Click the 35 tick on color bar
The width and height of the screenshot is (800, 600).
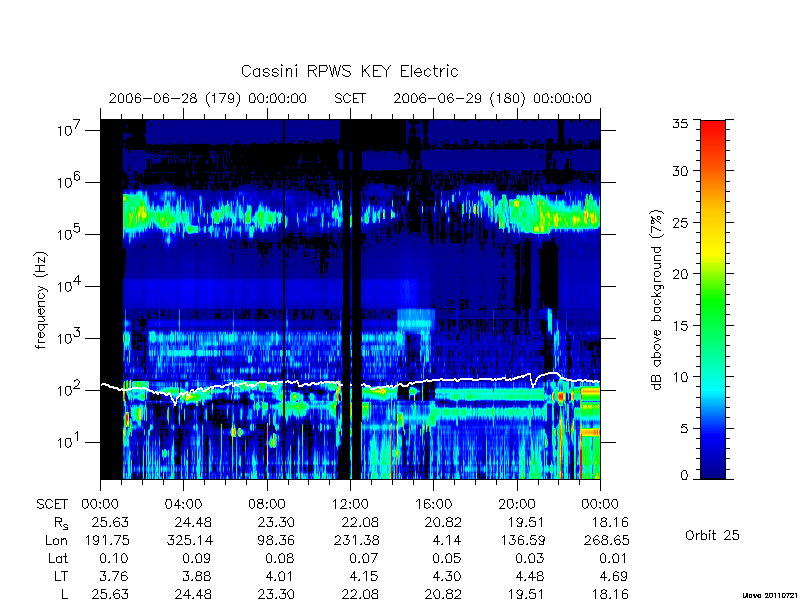point(680,124)
